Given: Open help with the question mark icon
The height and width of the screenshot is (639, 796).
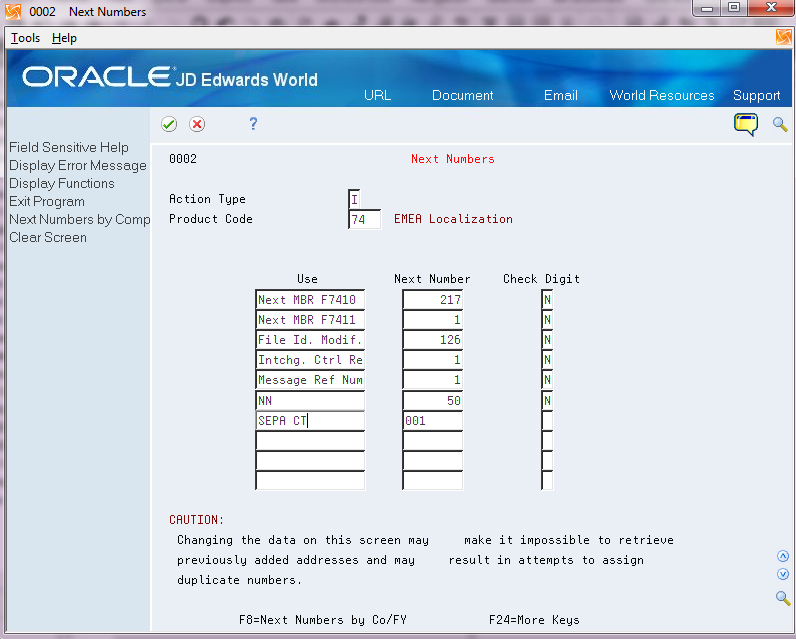Looking at the screenshot, I should tap(253, 123).
